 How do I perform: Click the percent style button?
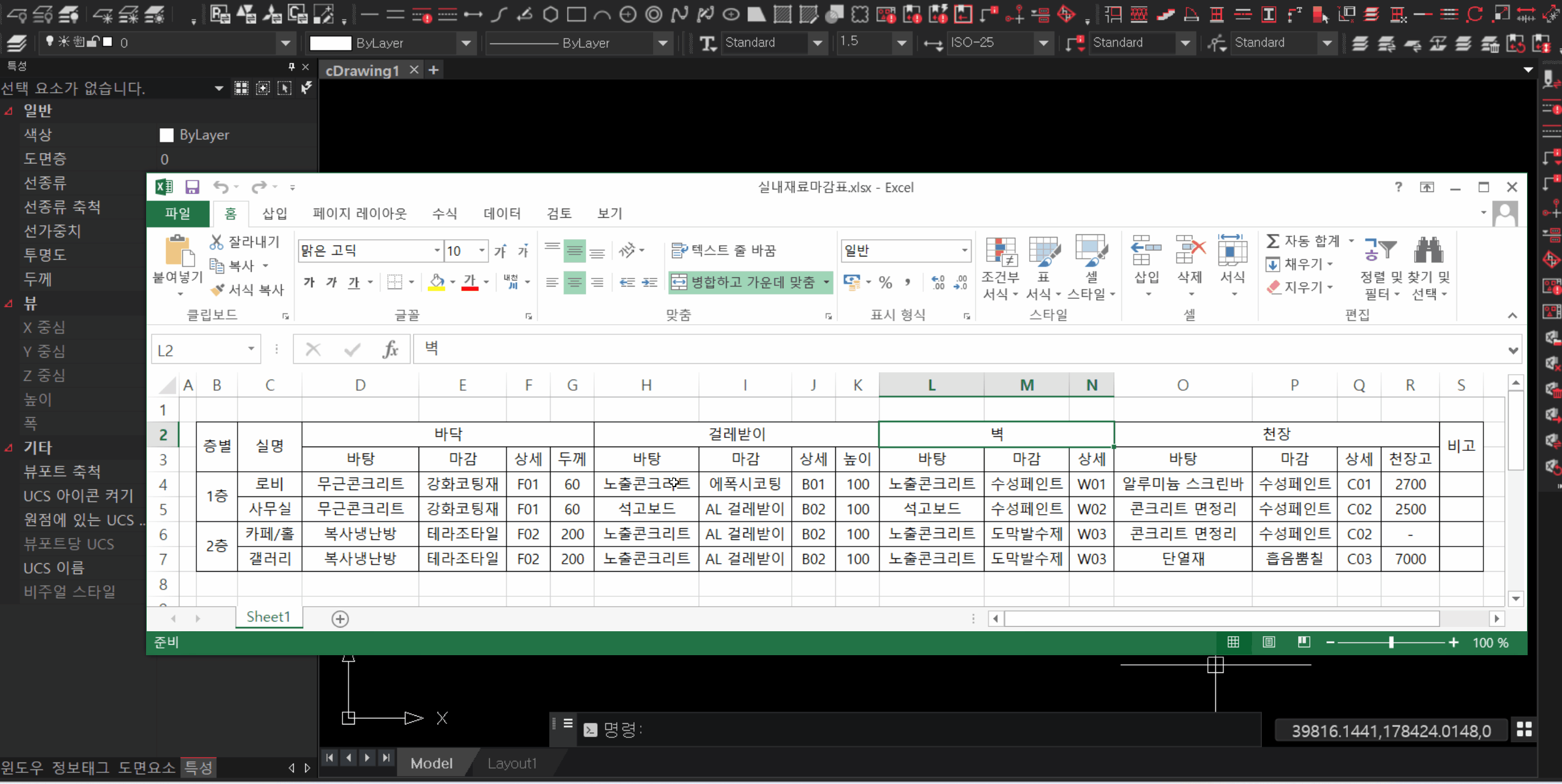click(885, 282)
